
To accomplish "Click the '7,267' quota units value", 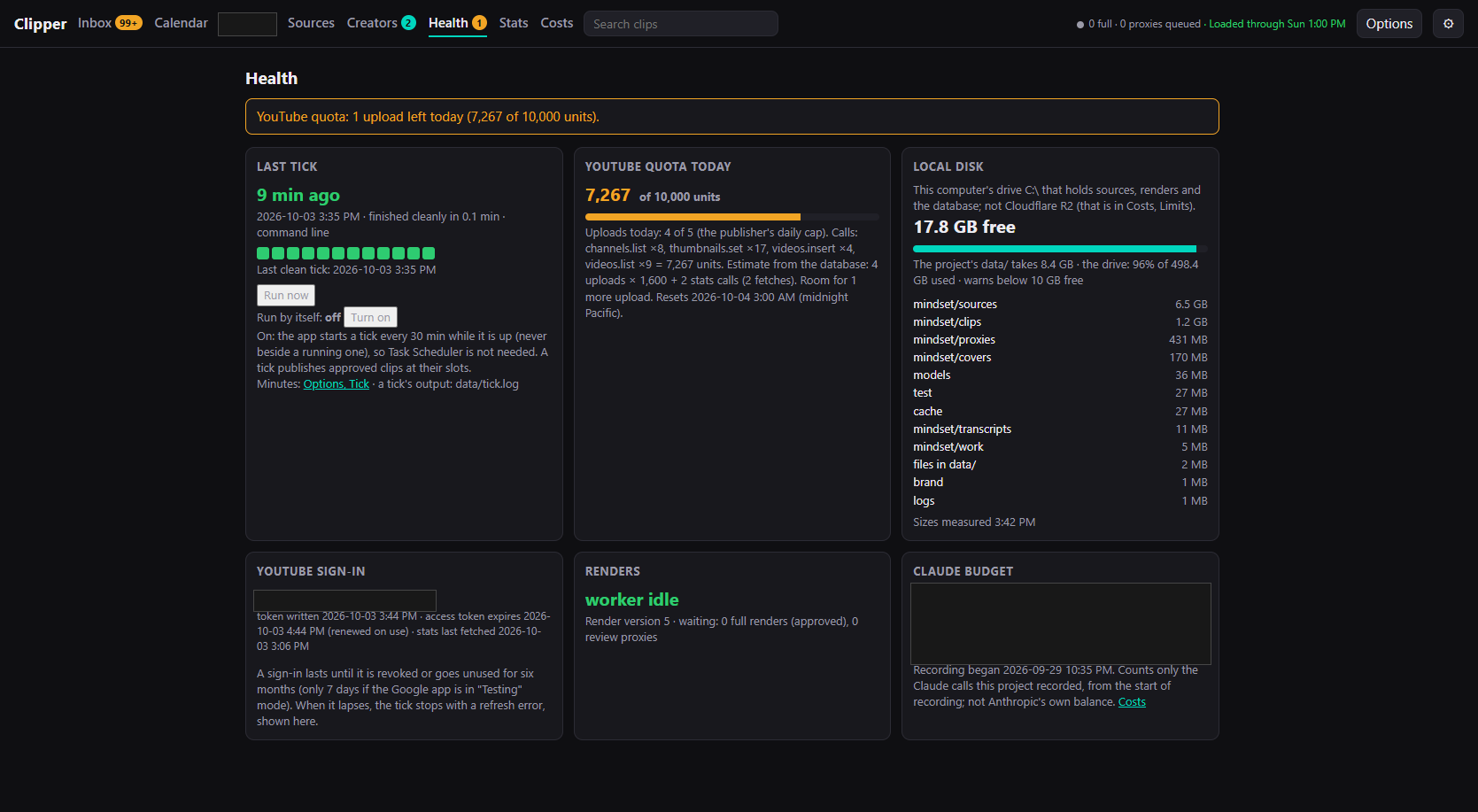I will pos(607,195).
